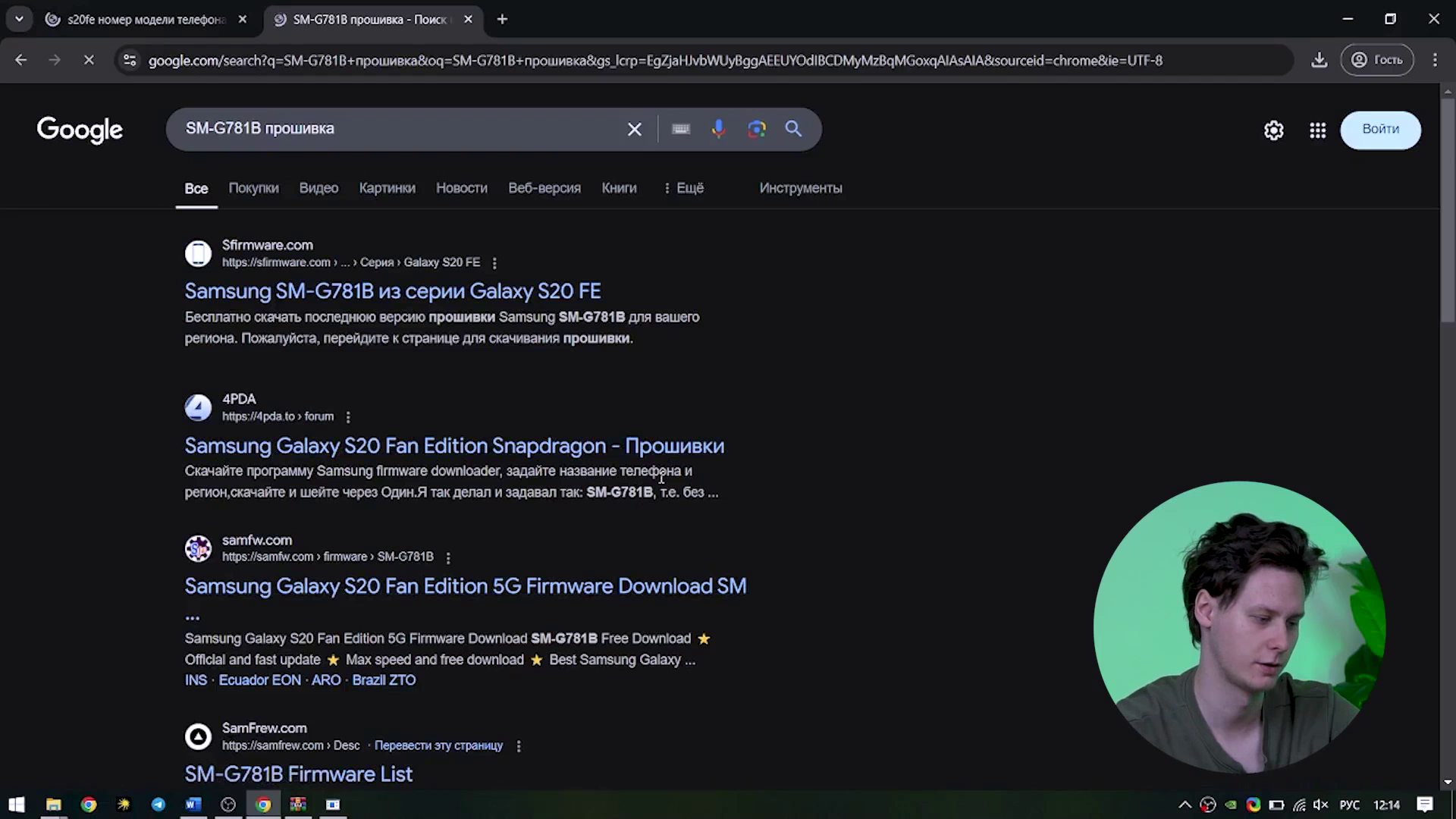Click the Перевести эту страницу link
Image resolution: width=1456 pixels, height=819 pixels.
(x=438, y=745)
